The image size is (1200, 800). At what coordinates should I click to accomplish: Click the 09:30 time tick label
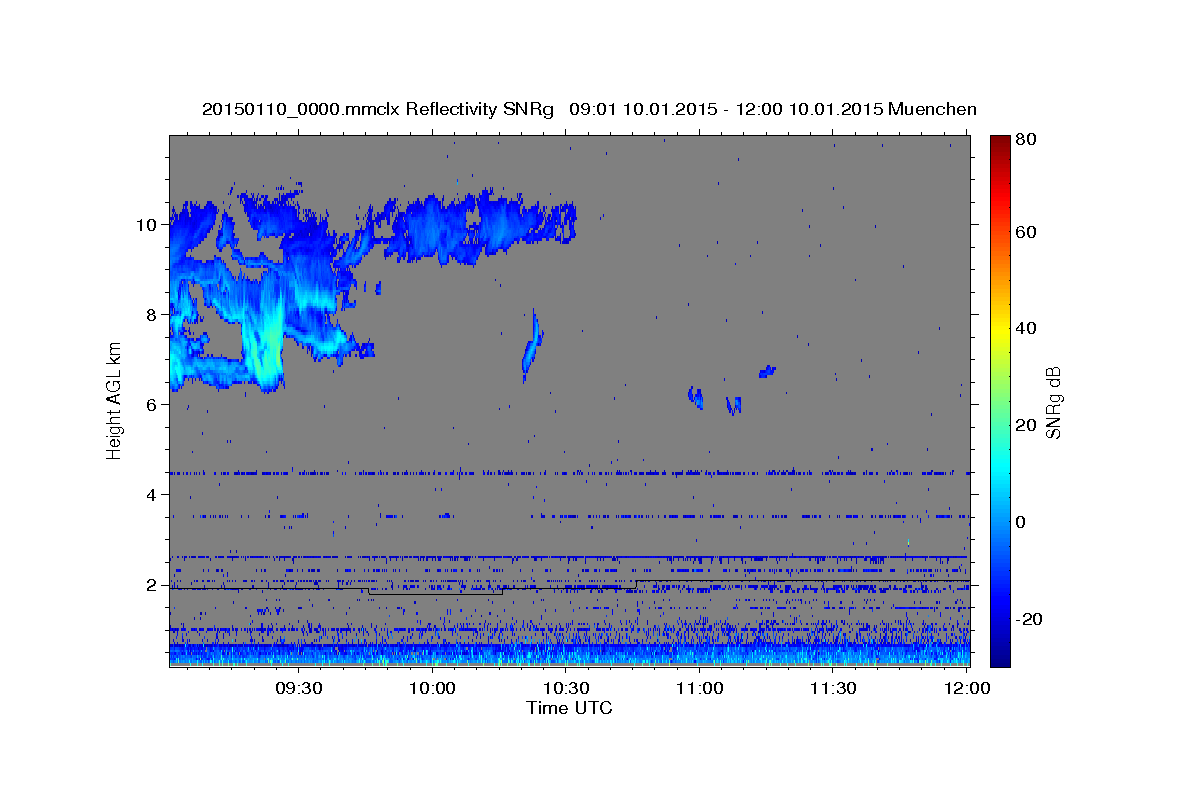(x=298, y=688)
